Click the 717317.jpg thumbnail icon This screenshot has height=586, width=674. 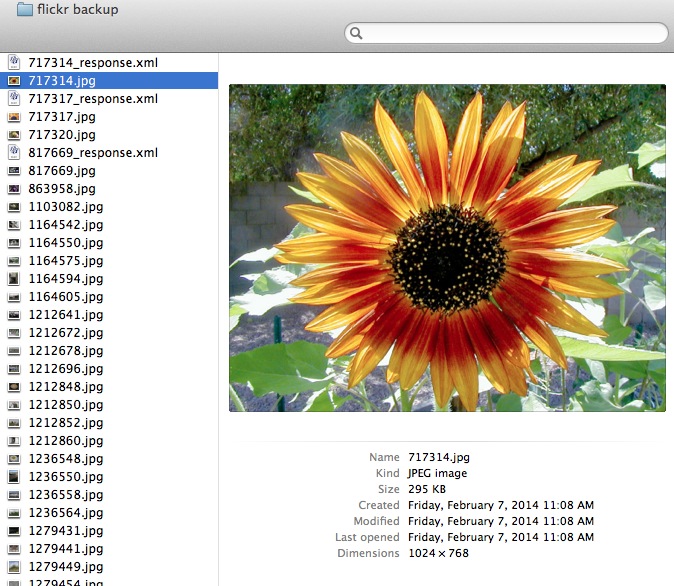[x=14, y=117]
